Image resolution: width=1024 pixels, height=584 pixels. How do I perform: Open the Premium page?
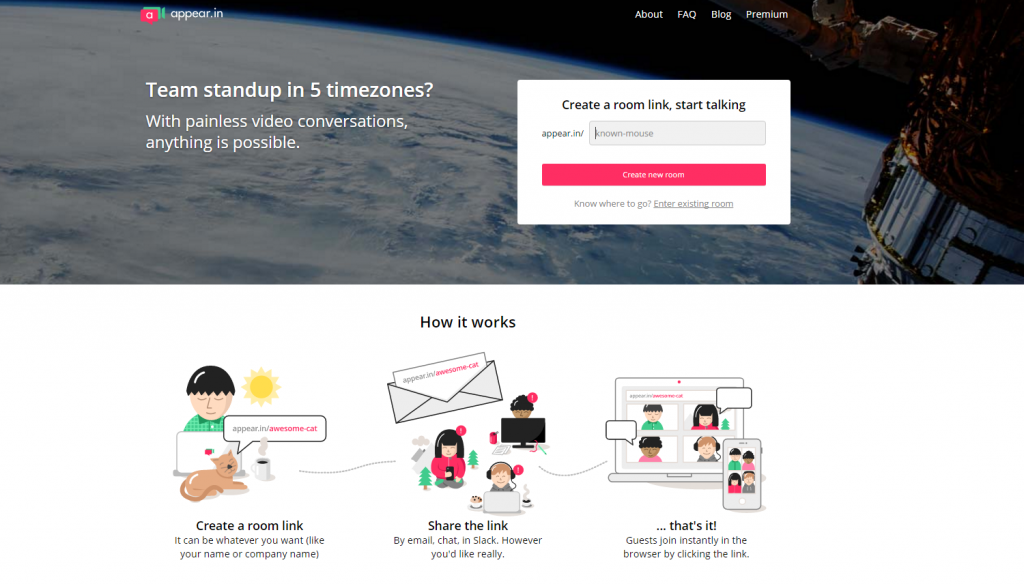click(767, 14)
